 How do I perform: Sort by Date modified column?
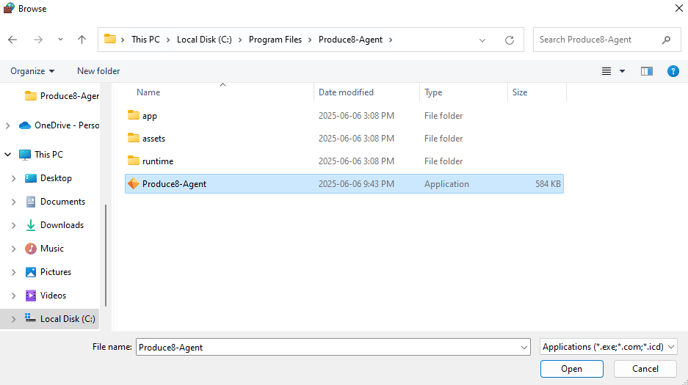[346, 92]
